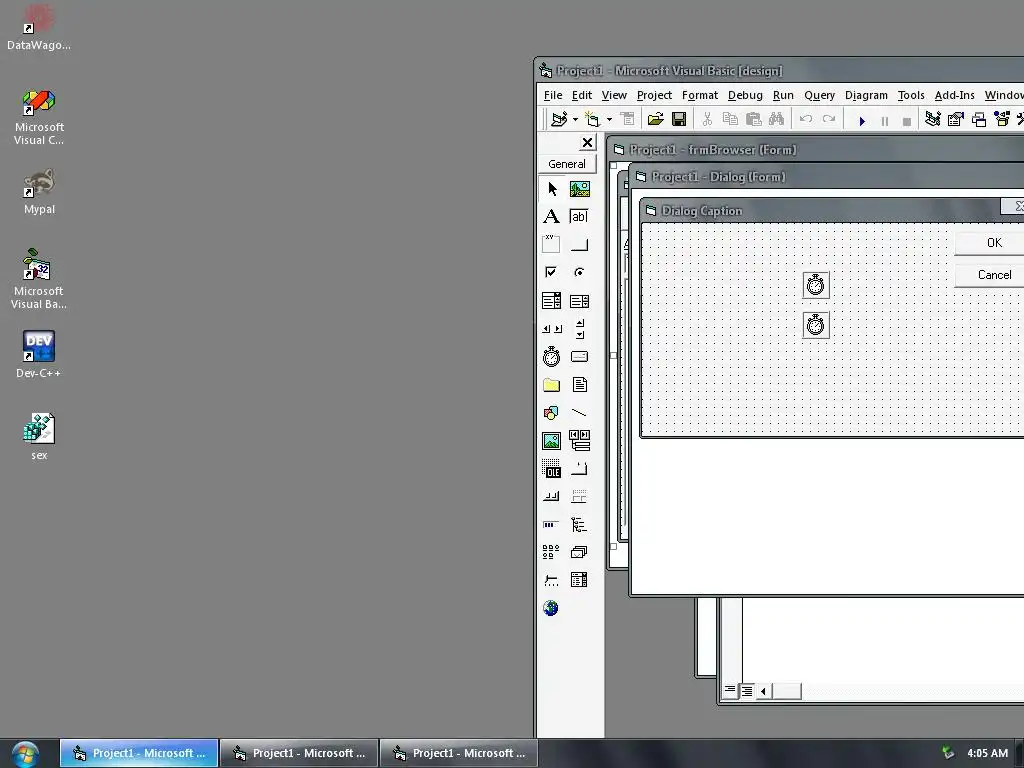The height and width of the screenshot is (768, 1024).
Task: Select the ProgressBar control tool
Action: (552, 524)
